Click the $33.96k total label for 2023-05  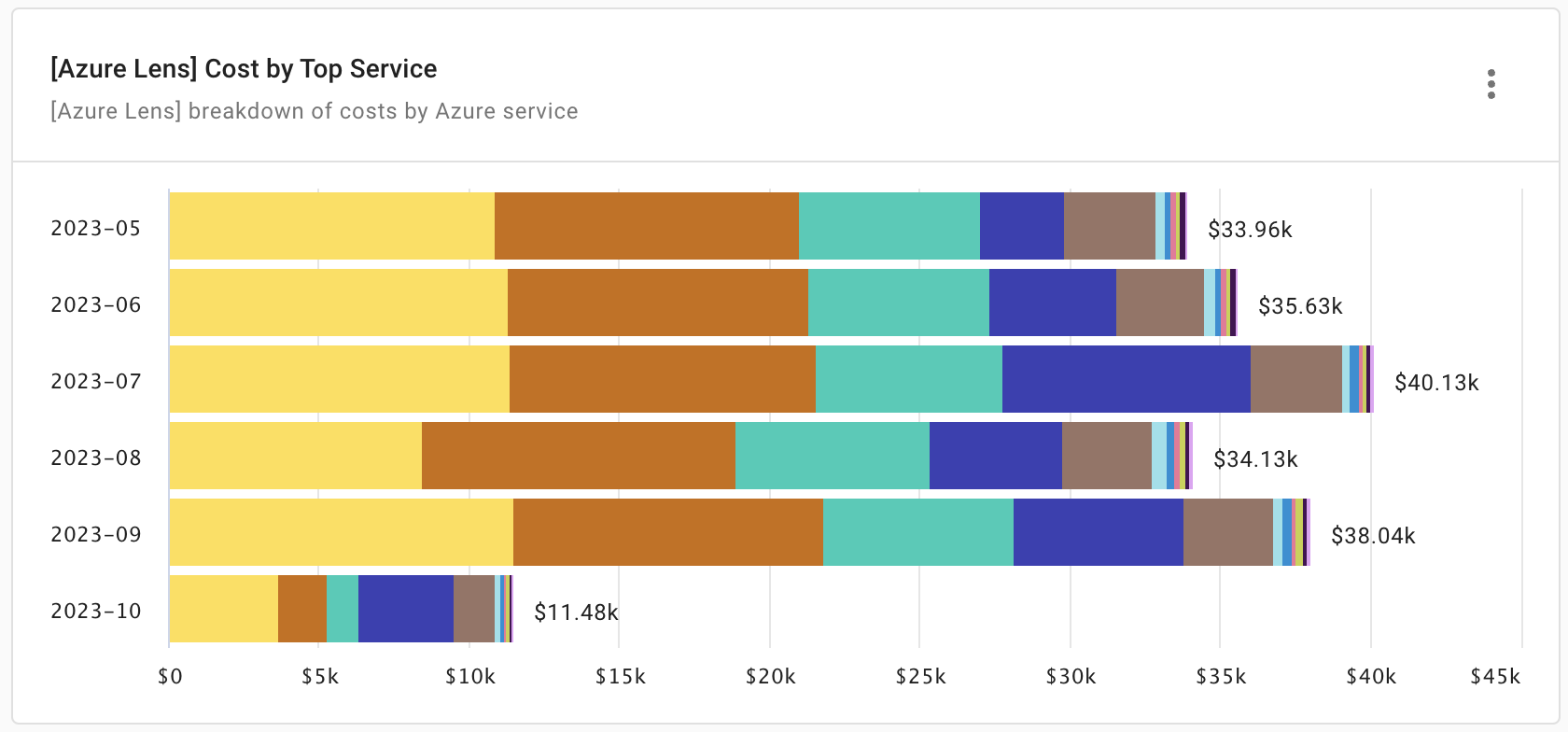(x=1251, y=228)
